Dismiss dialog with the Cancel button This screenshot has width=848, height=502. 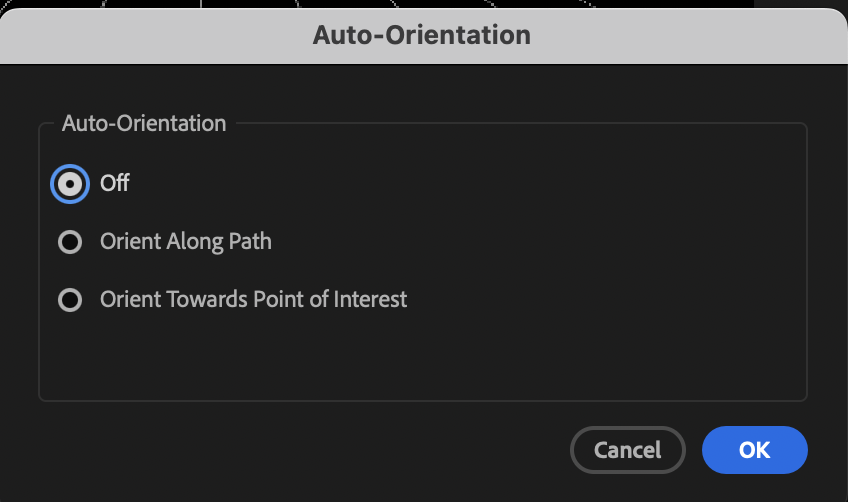(627, 450)
